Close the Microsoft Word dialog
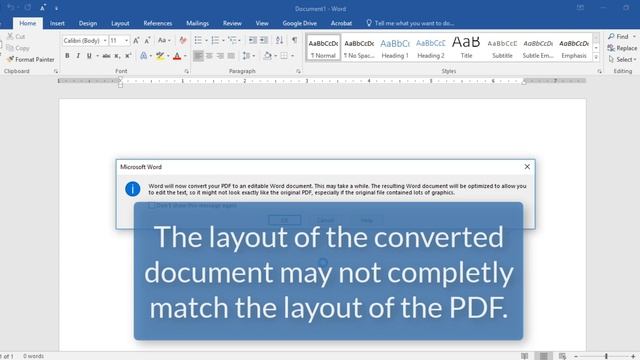 tap(527, 167)
